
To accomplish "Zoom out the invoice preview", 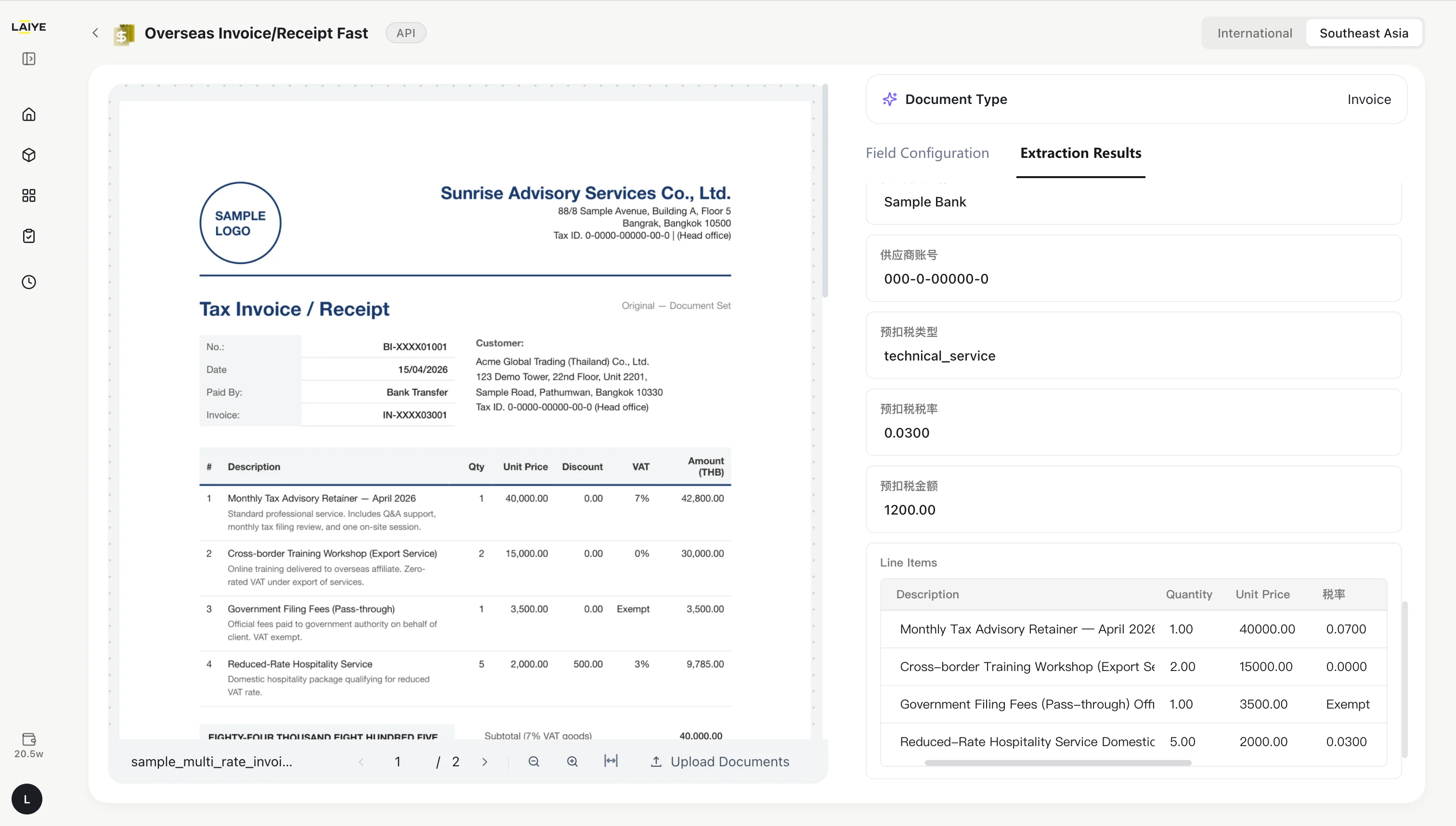I will pos(533,761).
